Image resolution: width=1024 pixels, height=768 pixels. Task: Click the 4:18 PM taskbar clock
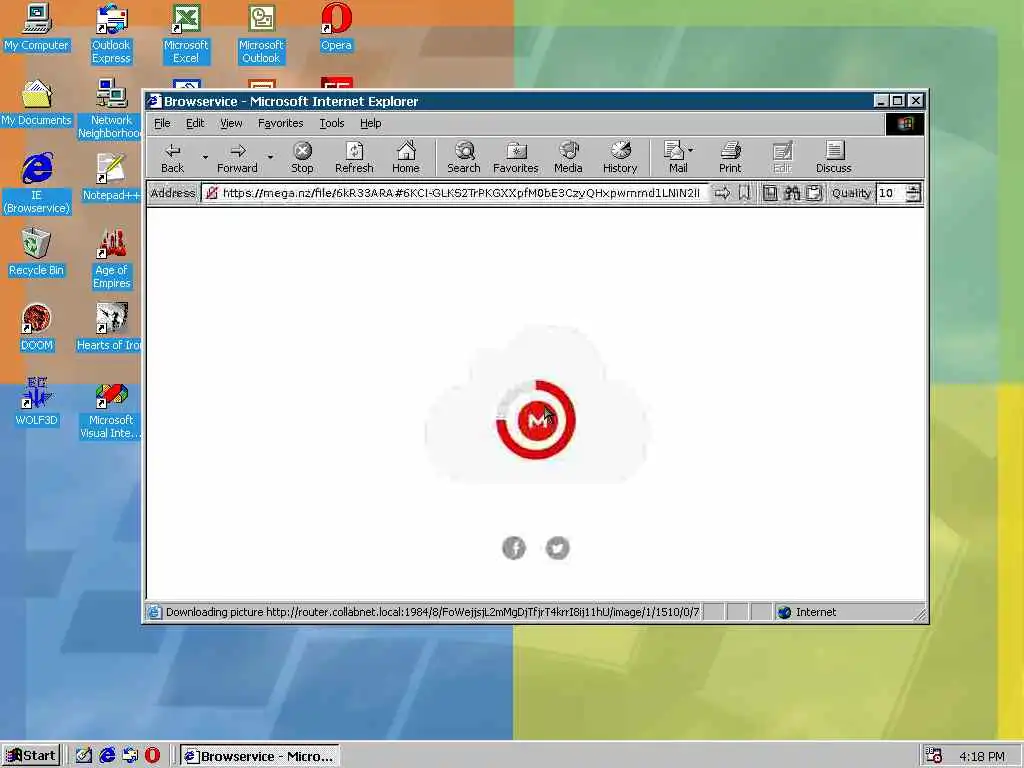click(x=982, y=756)
